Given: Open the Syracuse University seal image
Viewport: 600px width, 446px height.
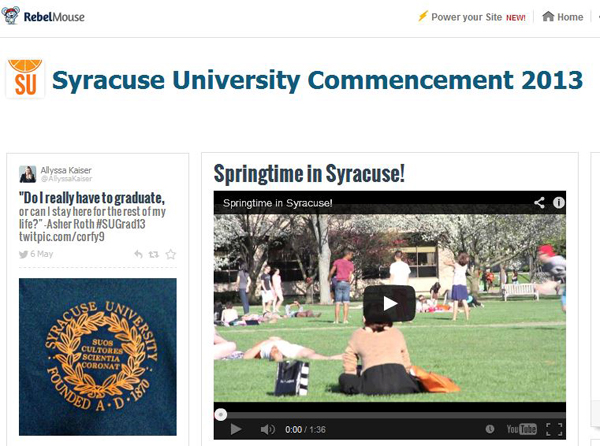Looking at the screenshot, I should (x=98, y=356).
